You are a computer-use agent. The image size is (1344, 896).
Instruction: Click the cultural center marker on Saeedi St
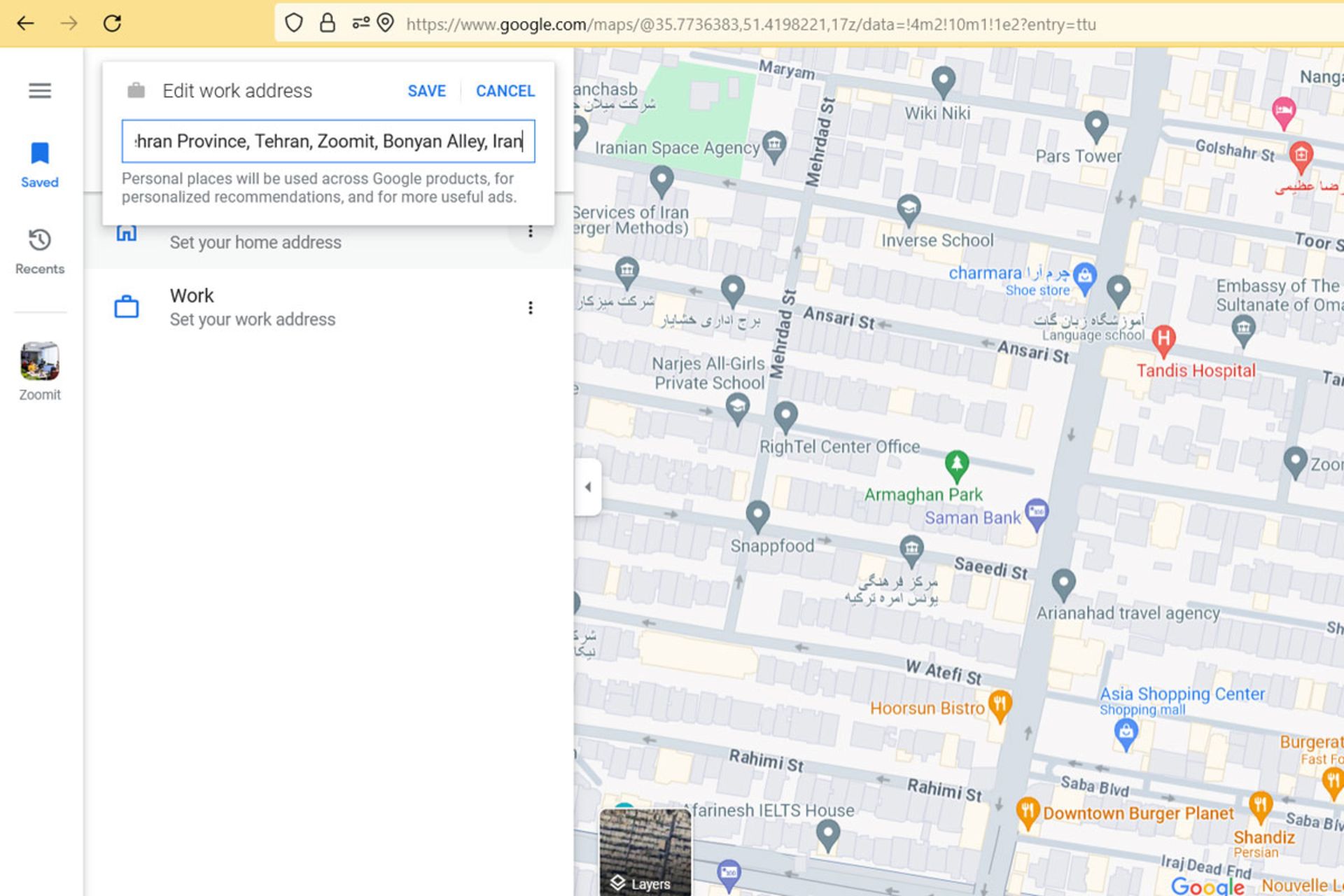click(911, 550)
